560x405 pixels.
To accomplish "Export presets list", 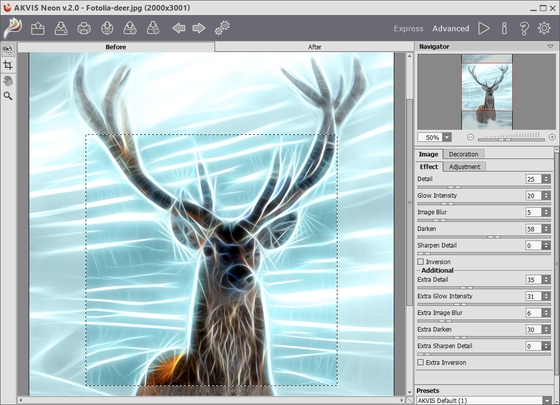I will [153, 28].
